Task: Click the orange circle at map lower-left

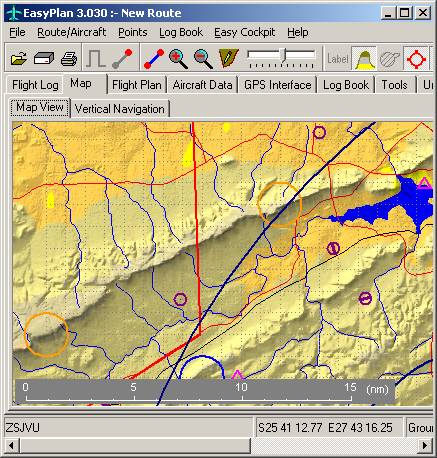Action: click(46, 334)
